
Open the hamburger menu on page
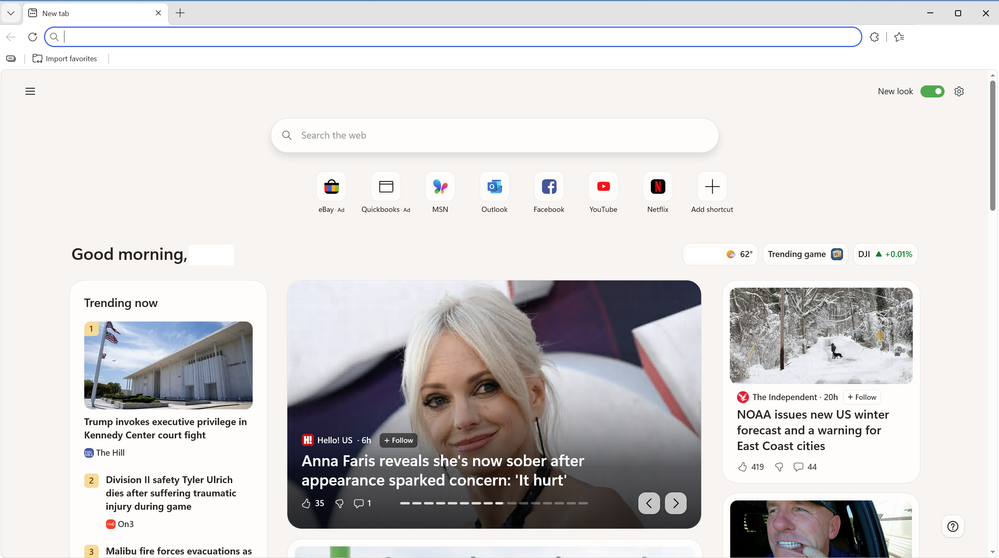(30, 91)
